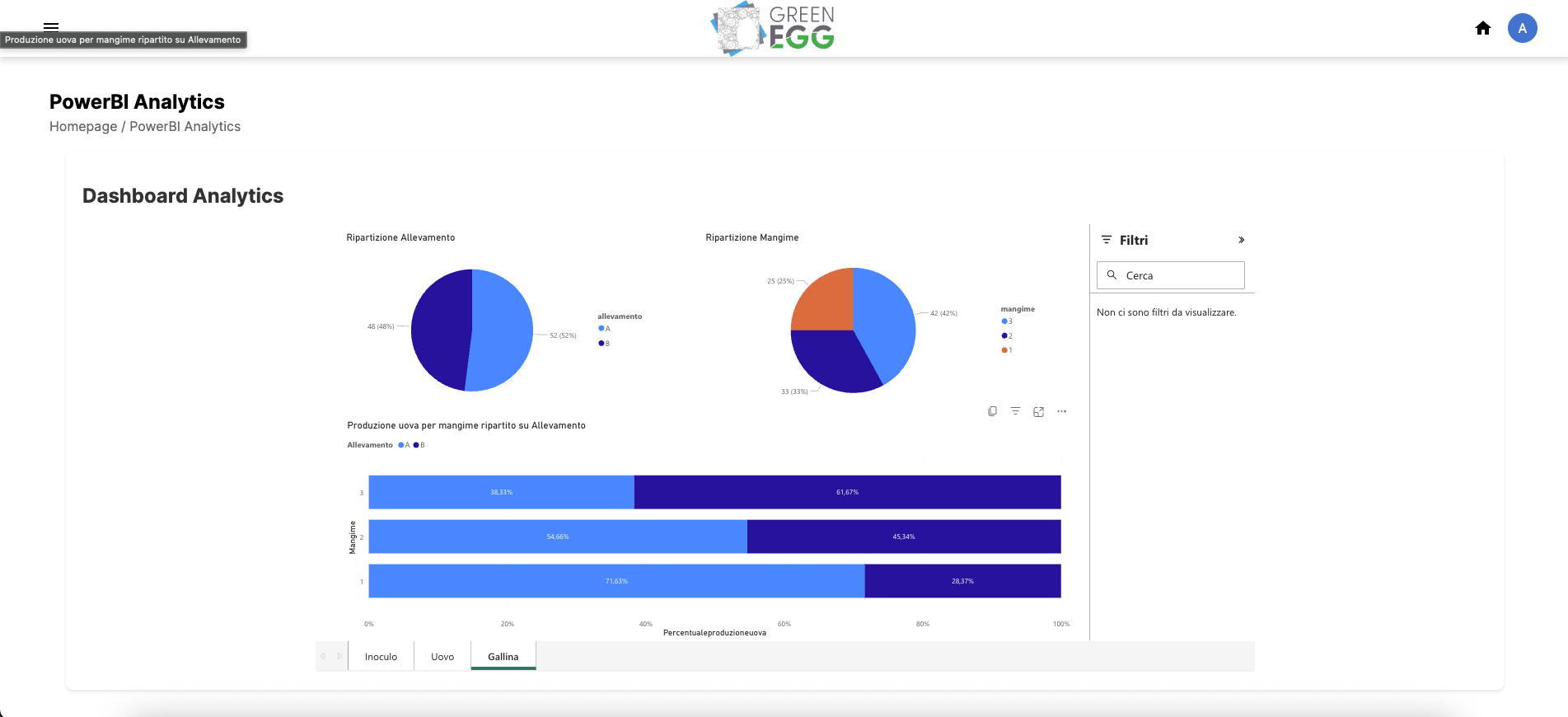Image resolution: width=1568 pixels, height=717 pixels.
Task: Collapse the Filtri pane
Action: [1241, 240]
